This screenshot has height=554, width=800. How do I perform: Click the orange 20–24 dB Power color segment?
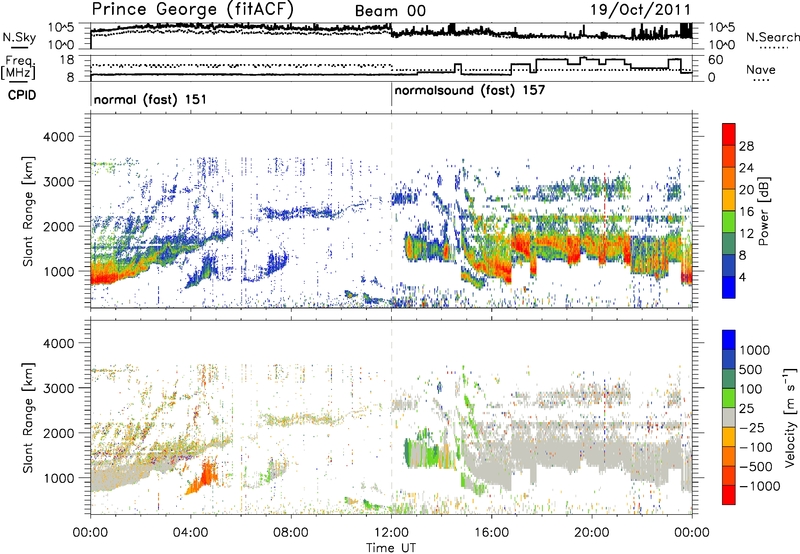[x=729, y=178]
